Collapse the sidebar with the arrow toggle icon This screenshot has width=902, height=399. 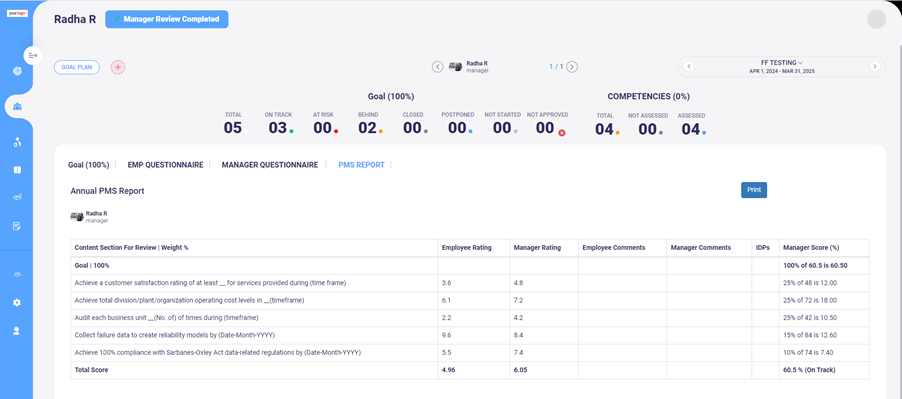click(x=33, y=55)
